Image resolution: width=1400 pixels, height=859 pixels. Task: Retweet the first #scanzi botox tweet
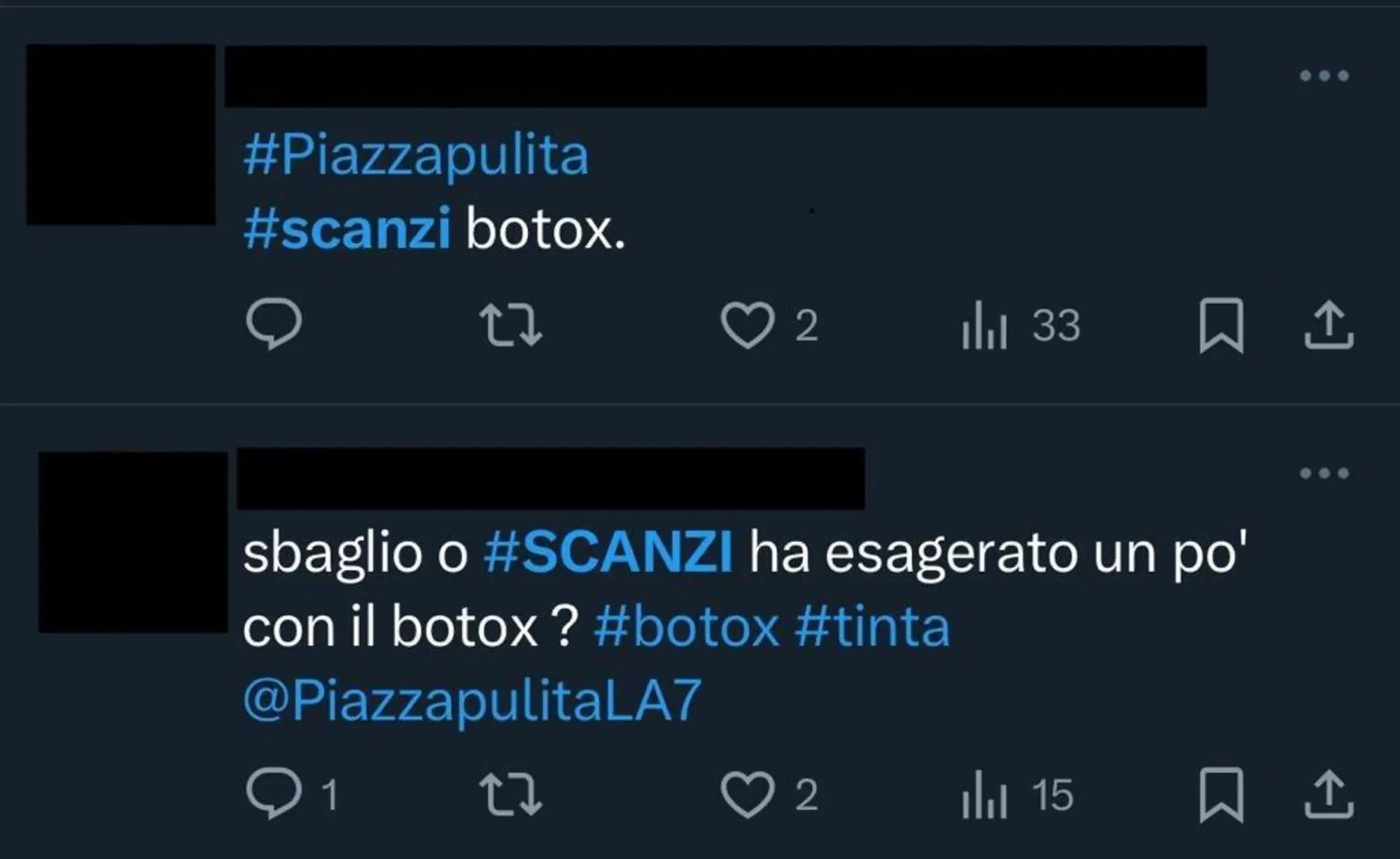[510, 325]
